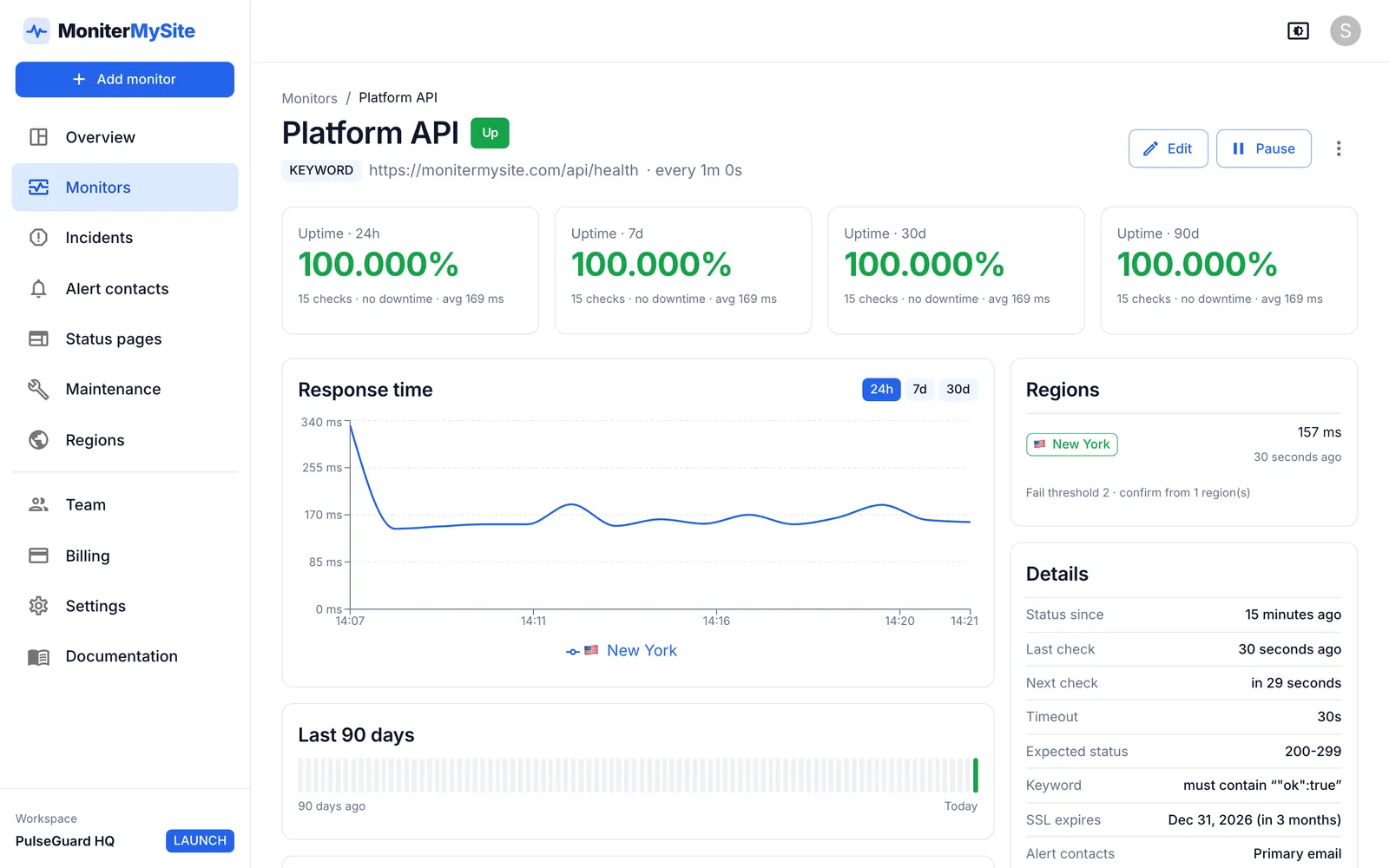The height and width of the screenshot is (868, 1389).
Task: Click the Expected status 200-299 value
Action: (1313, 751)
